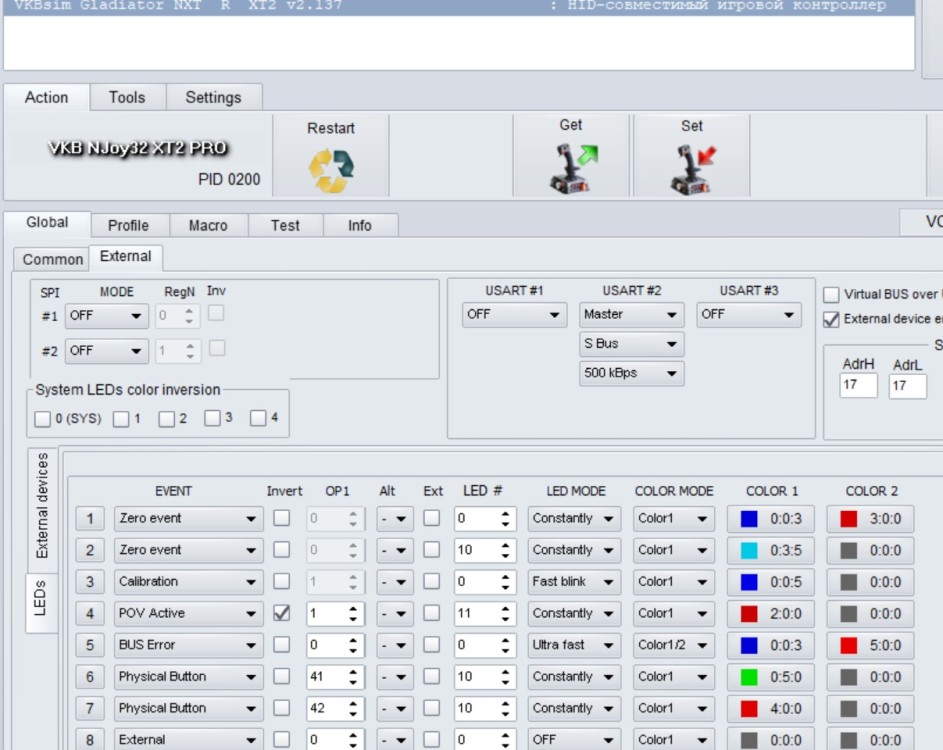Open the 500 kBps baud rate dropdown
943x750 pixels.
(x=631, y=376)
